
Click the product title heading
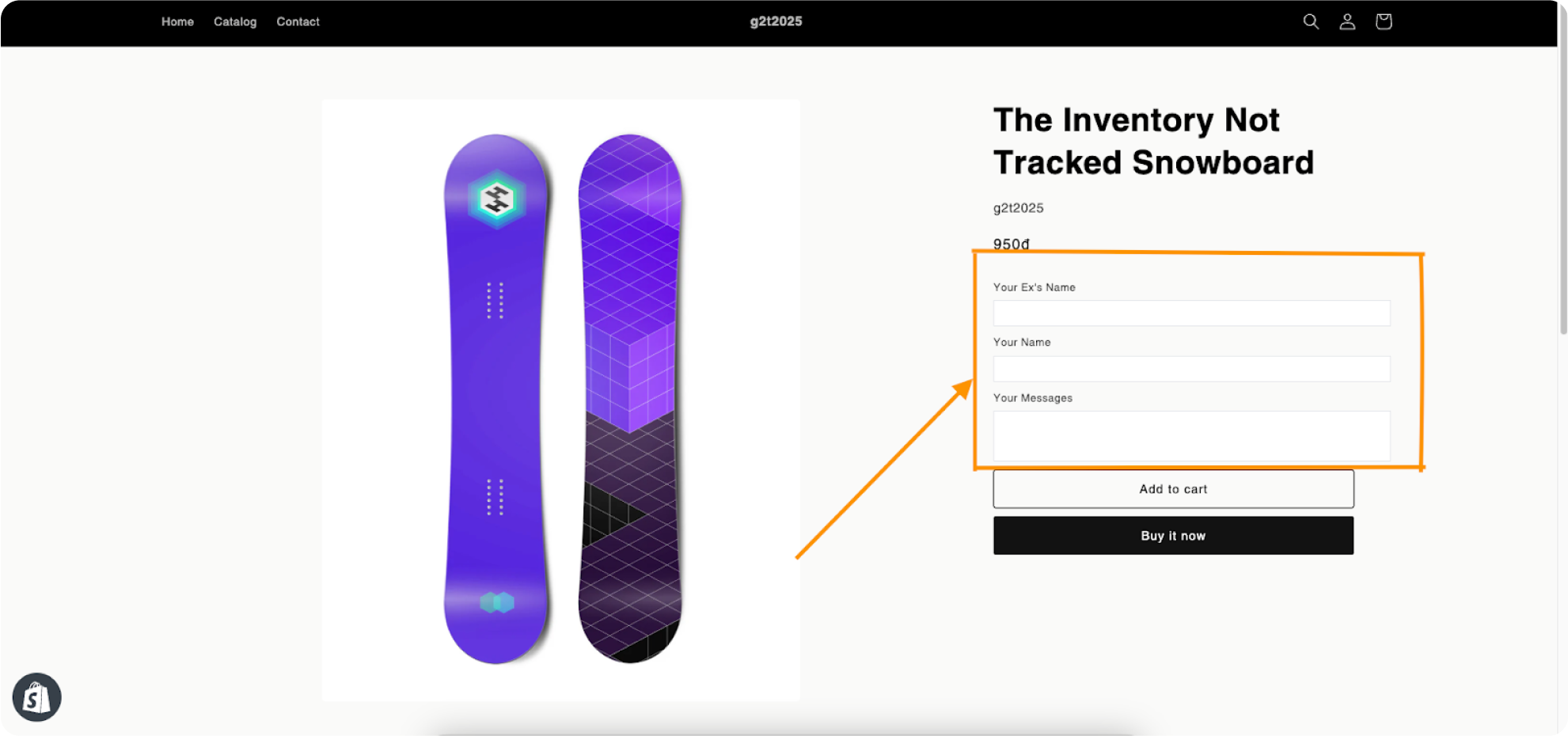point(1152,142)
